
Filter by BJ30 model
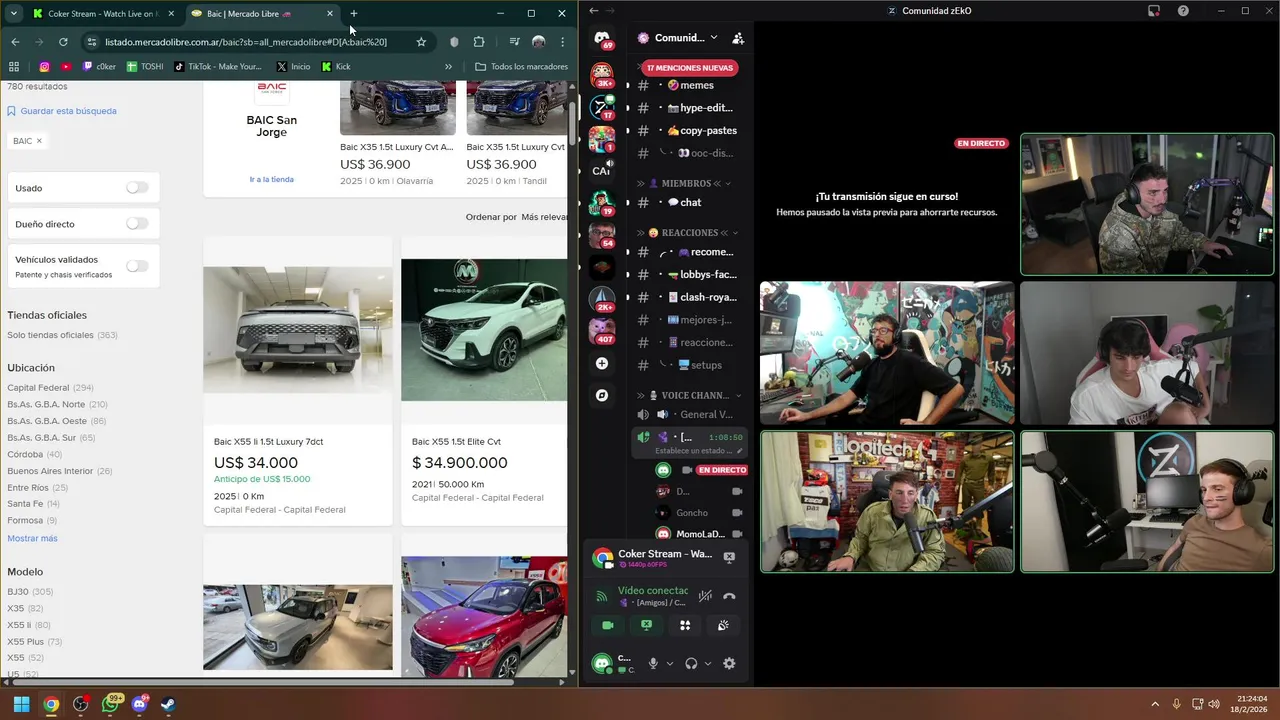(18, 592)
